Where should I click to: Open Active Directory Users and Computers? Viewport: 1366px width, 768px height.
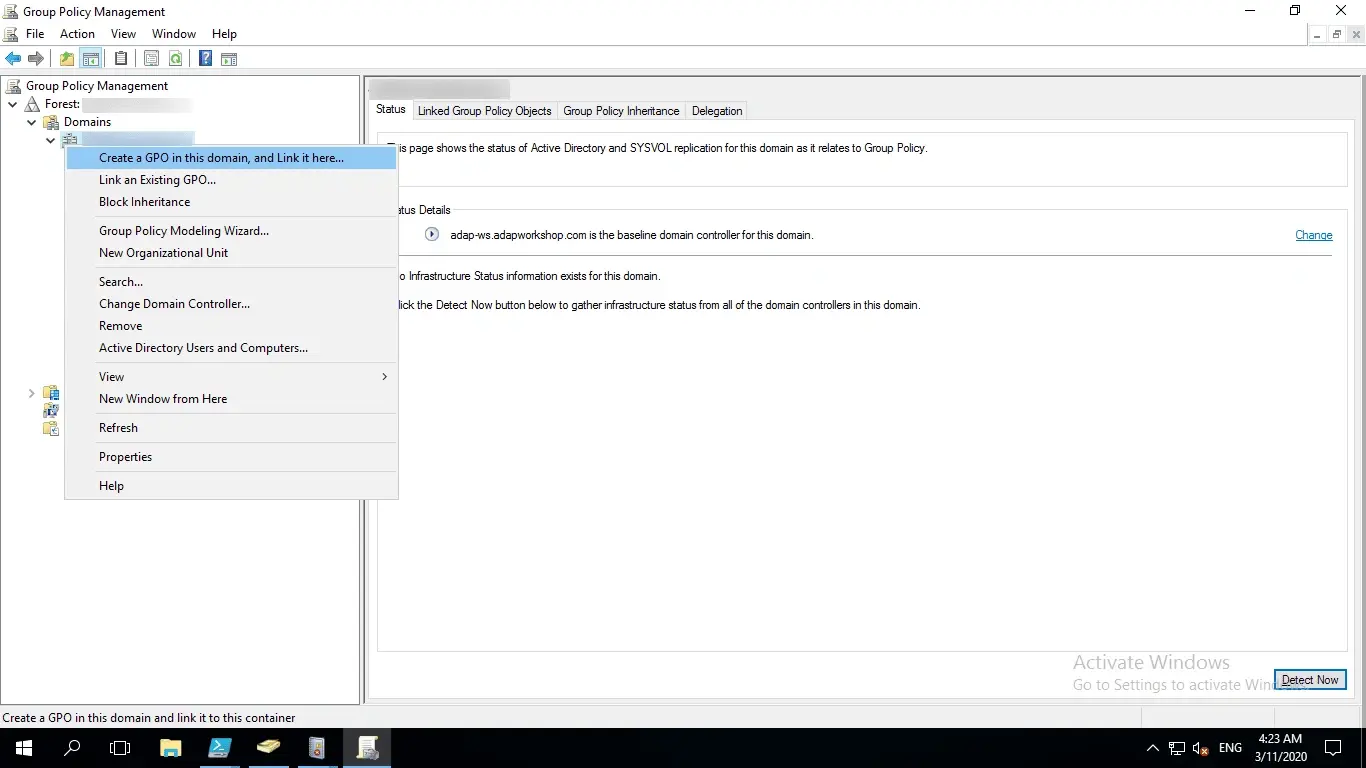point(232,348)
